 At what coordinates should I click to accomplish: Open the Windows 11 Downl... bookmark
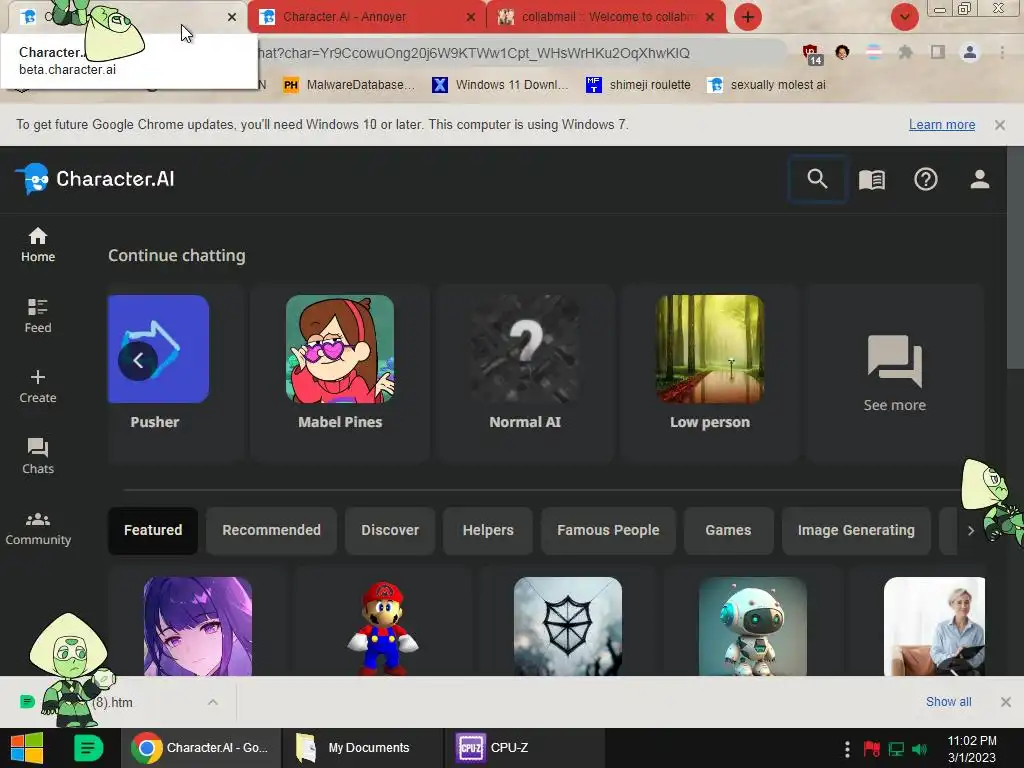pyautogui.click(x=501, y=85)
